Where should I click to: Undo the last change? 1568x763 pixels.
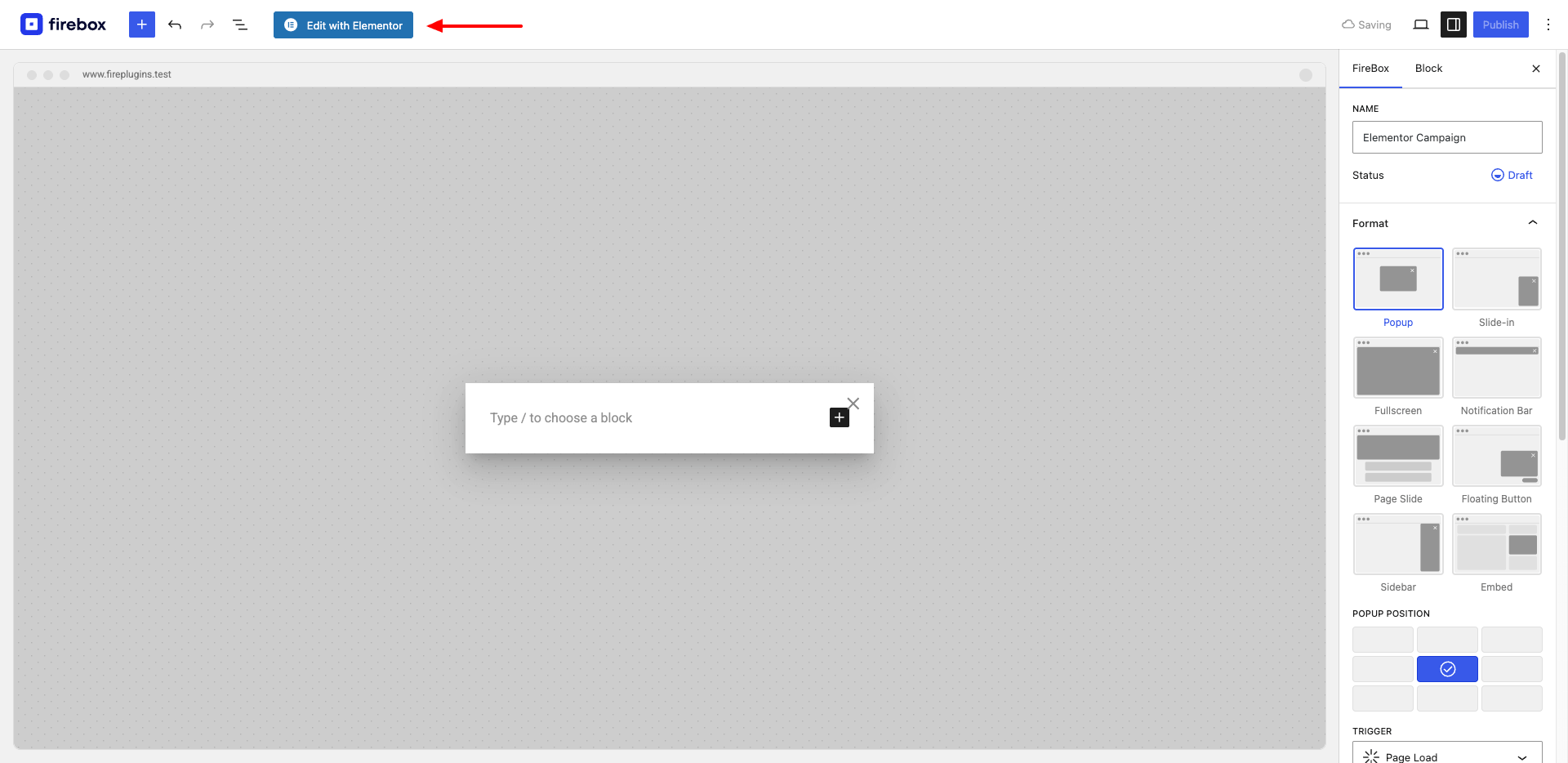[175, 25]
